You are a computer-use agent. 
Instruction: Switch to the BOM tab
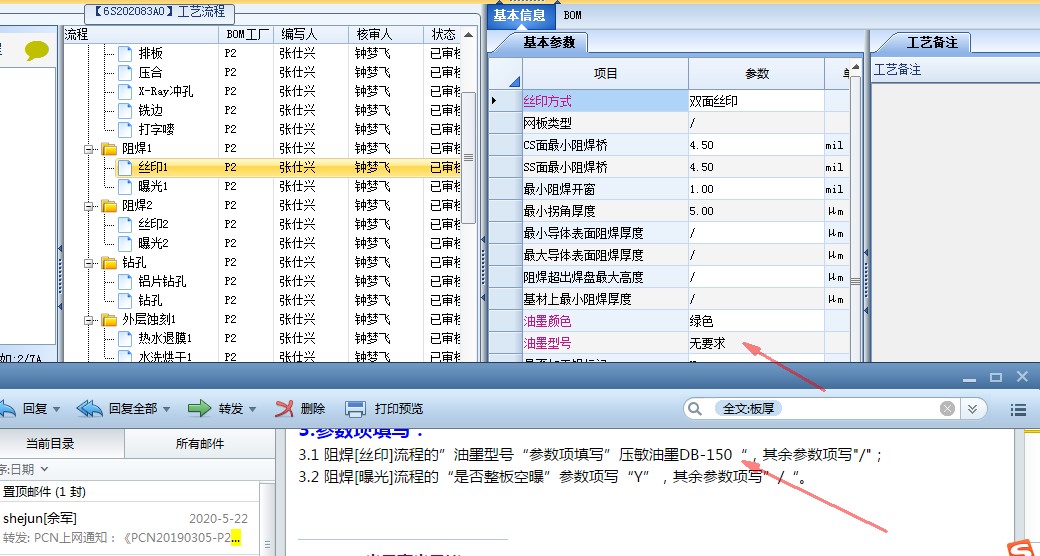tap(572, 15)
